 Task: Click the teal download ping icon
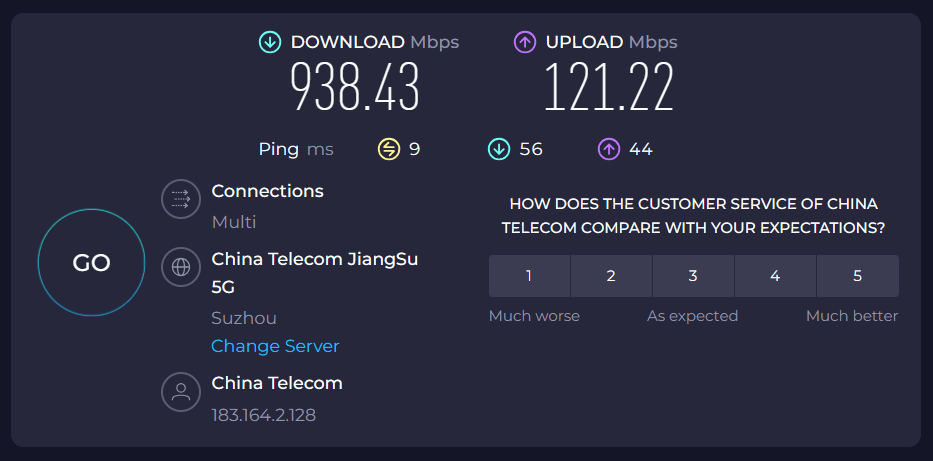(499, 149)
